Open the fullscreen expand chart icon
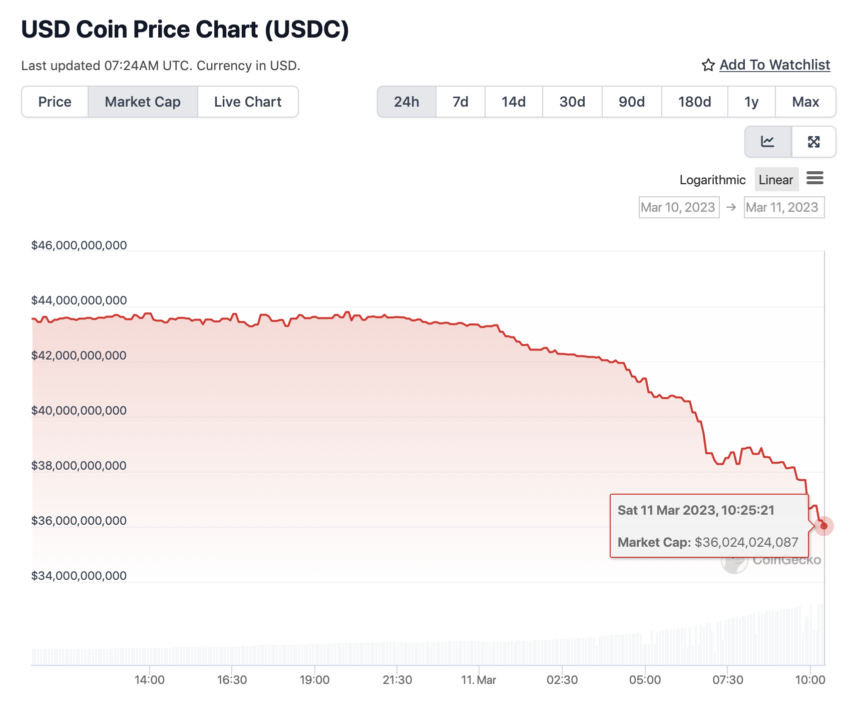The image size is (850, 709). click(x=814, y=141)
